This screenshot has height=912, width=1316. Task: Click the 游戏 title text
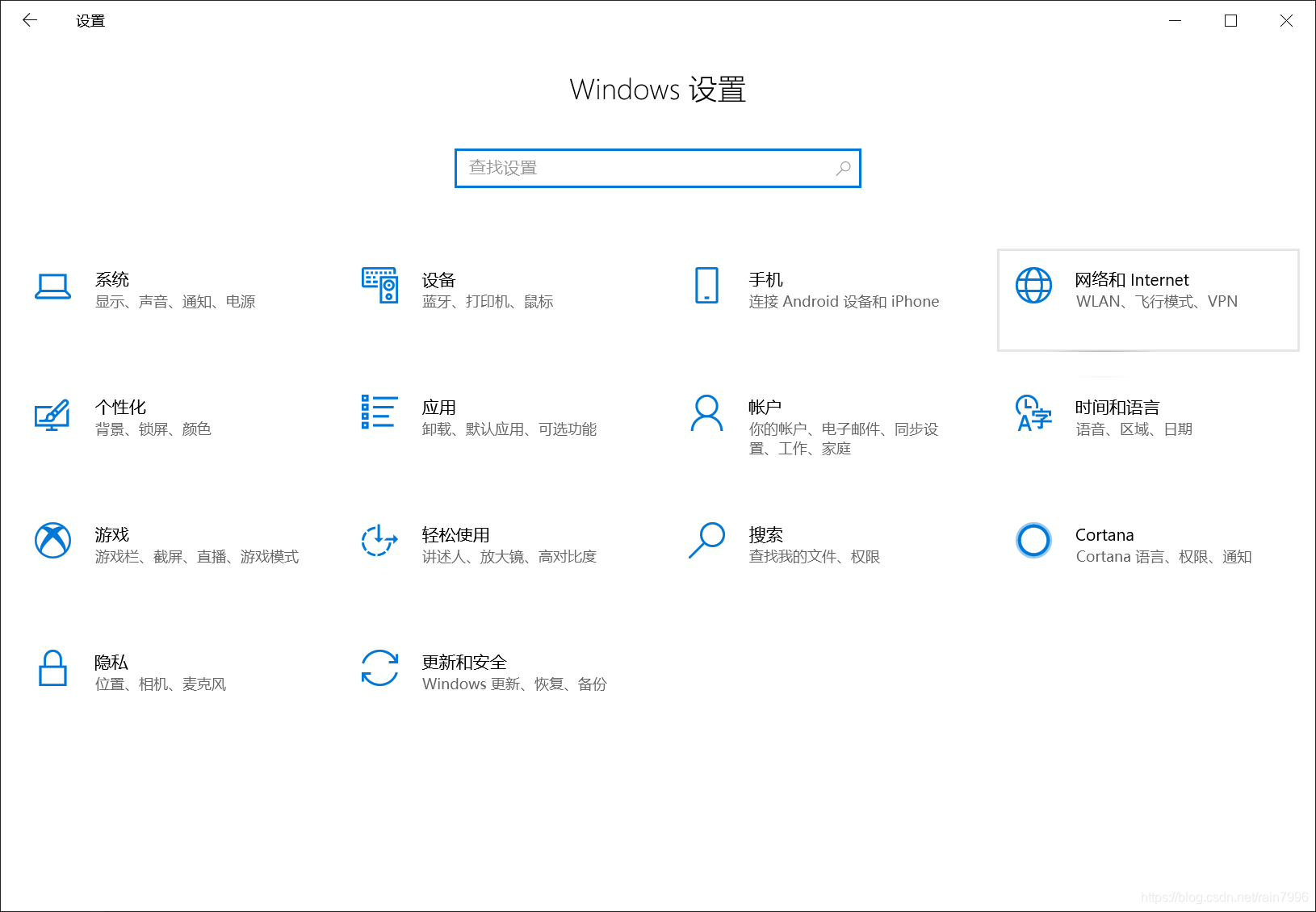coord(112,534)
